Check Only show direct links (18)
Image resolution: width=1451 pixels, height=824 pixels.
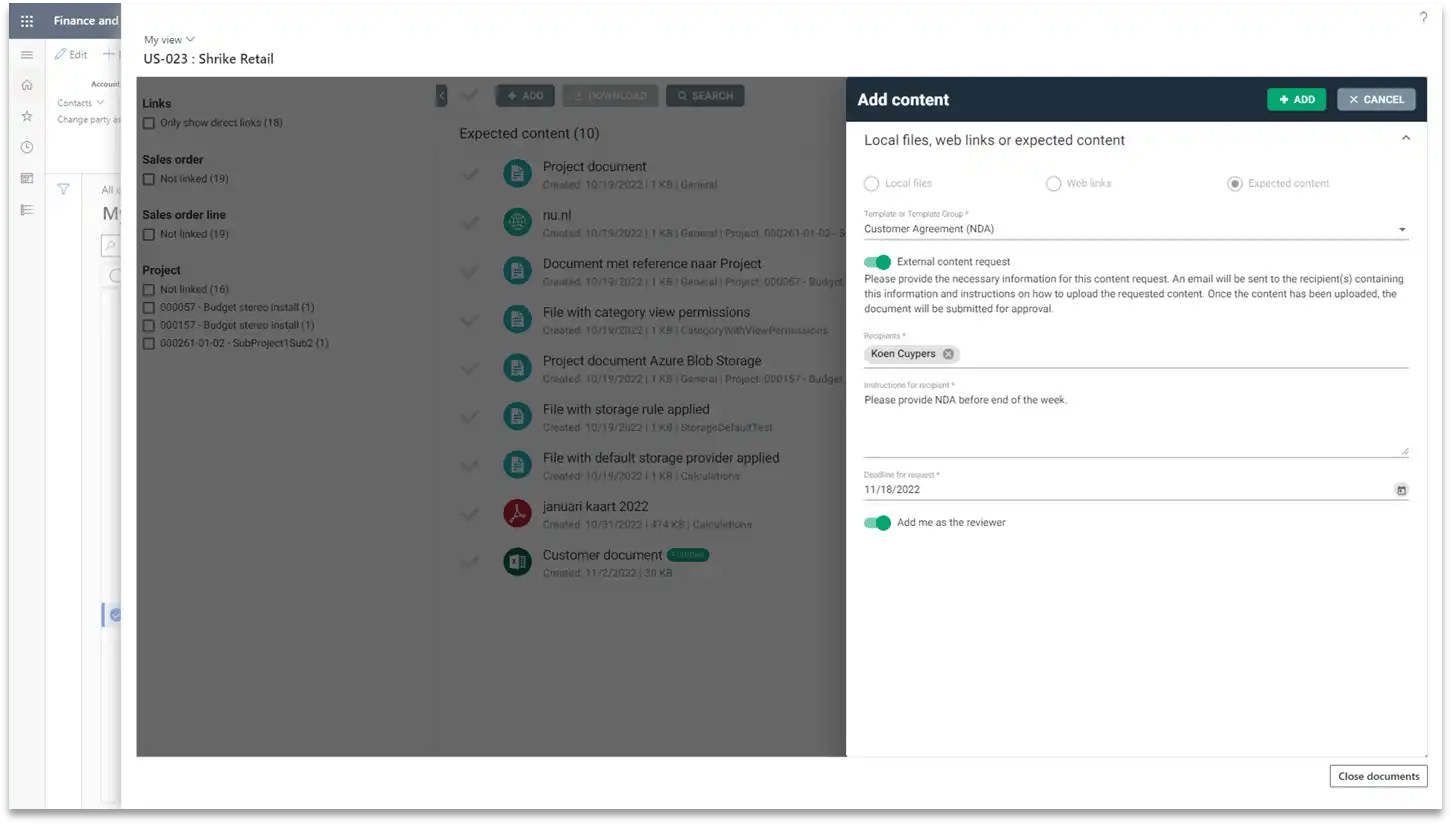149,123
